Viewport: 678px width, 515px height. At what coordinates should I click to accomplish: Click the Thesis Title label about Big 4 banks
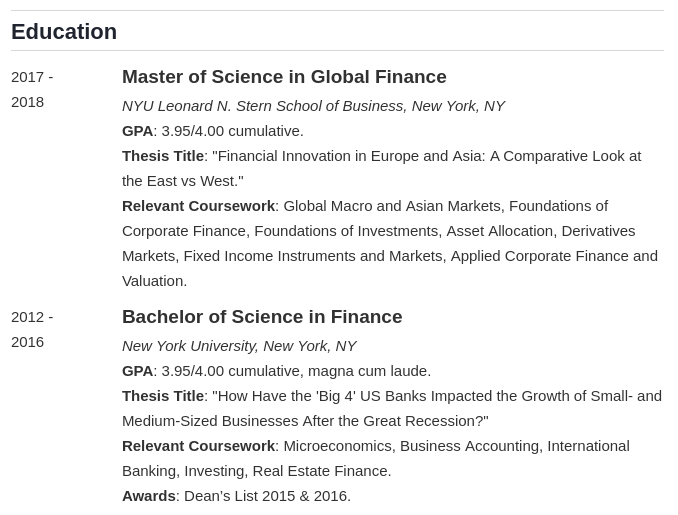click(x=163, y=396)
